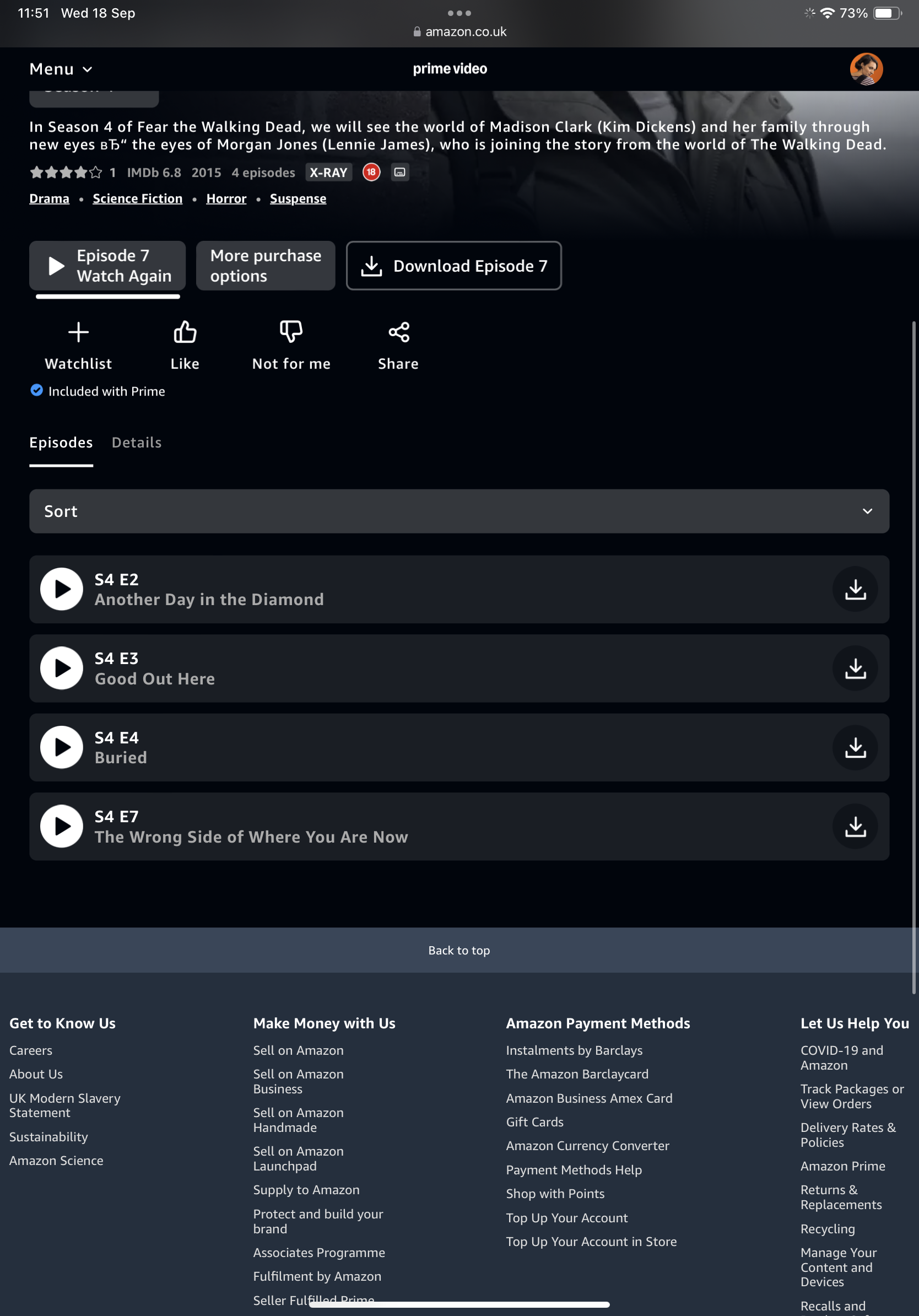Image resolution: width=919 pixels, height=1316 pixels.
Task: Download S4 E4 Buried episode
Action: click(854, 747)
